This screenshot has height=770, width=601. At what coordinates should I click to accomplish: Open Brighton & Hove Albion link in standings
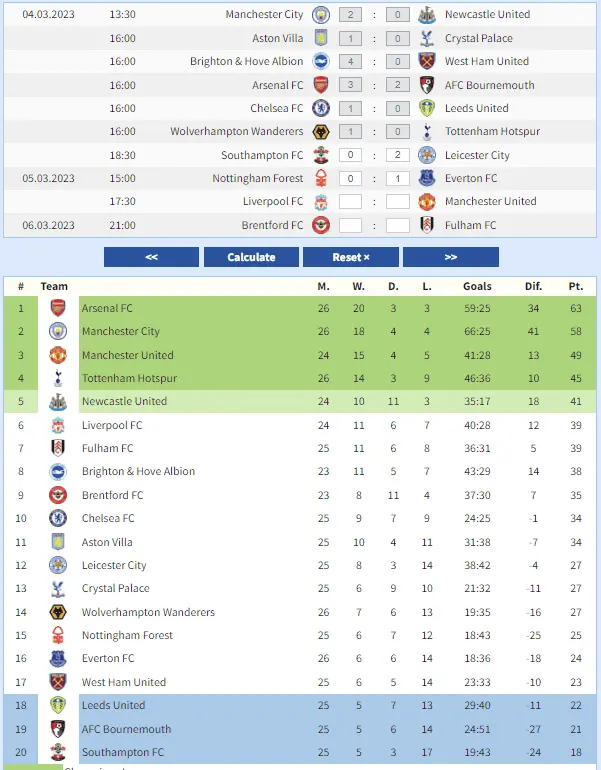click(138, 471)
